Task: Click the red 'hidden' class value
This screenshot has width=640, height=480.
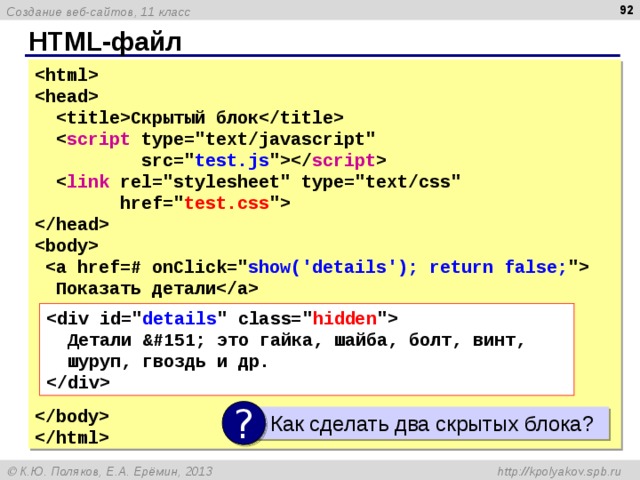Action: pos(344,318)
